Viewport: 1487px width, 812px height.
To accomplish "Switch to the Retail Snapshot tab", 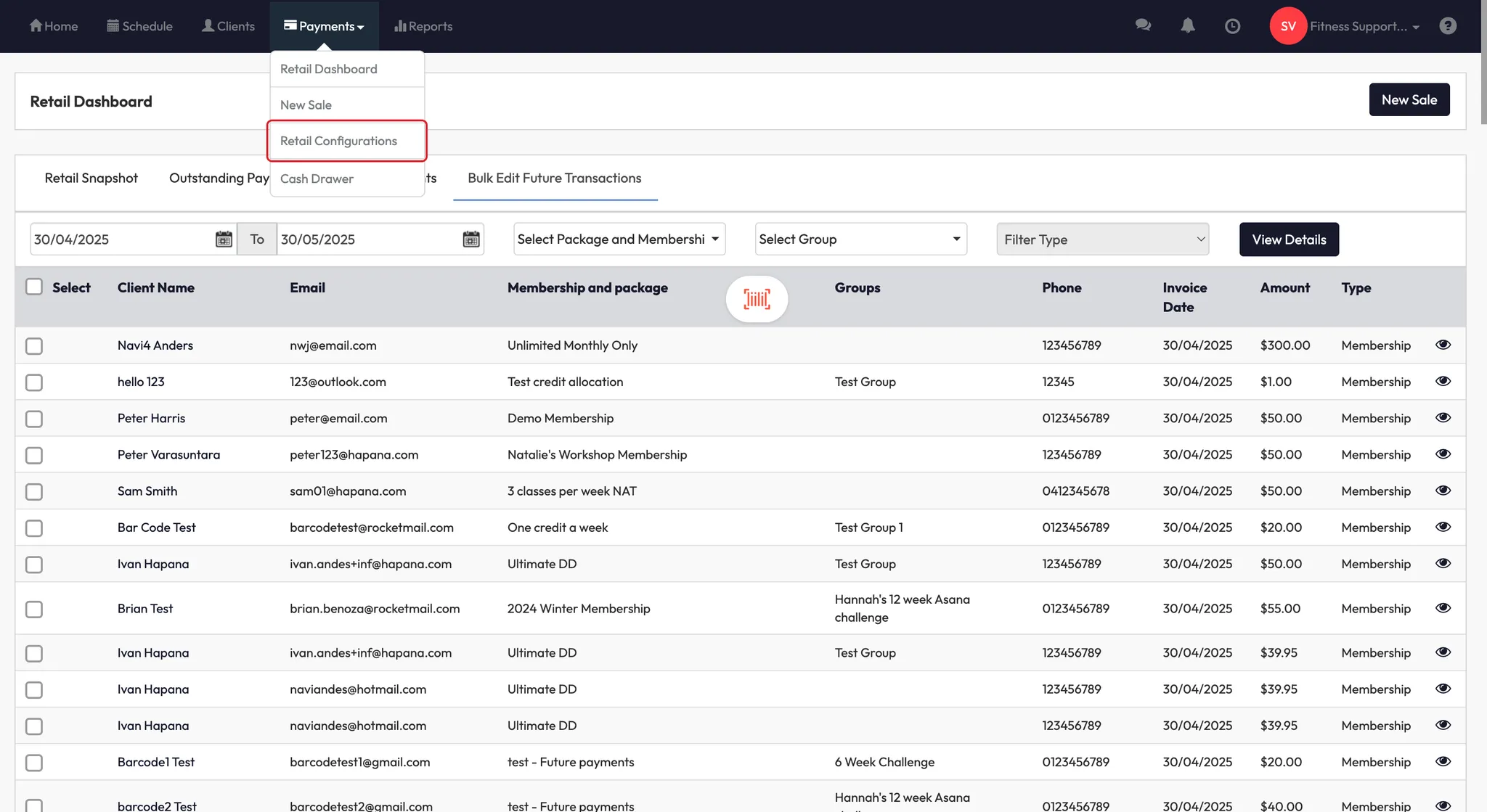I will (x=91, y=178).
